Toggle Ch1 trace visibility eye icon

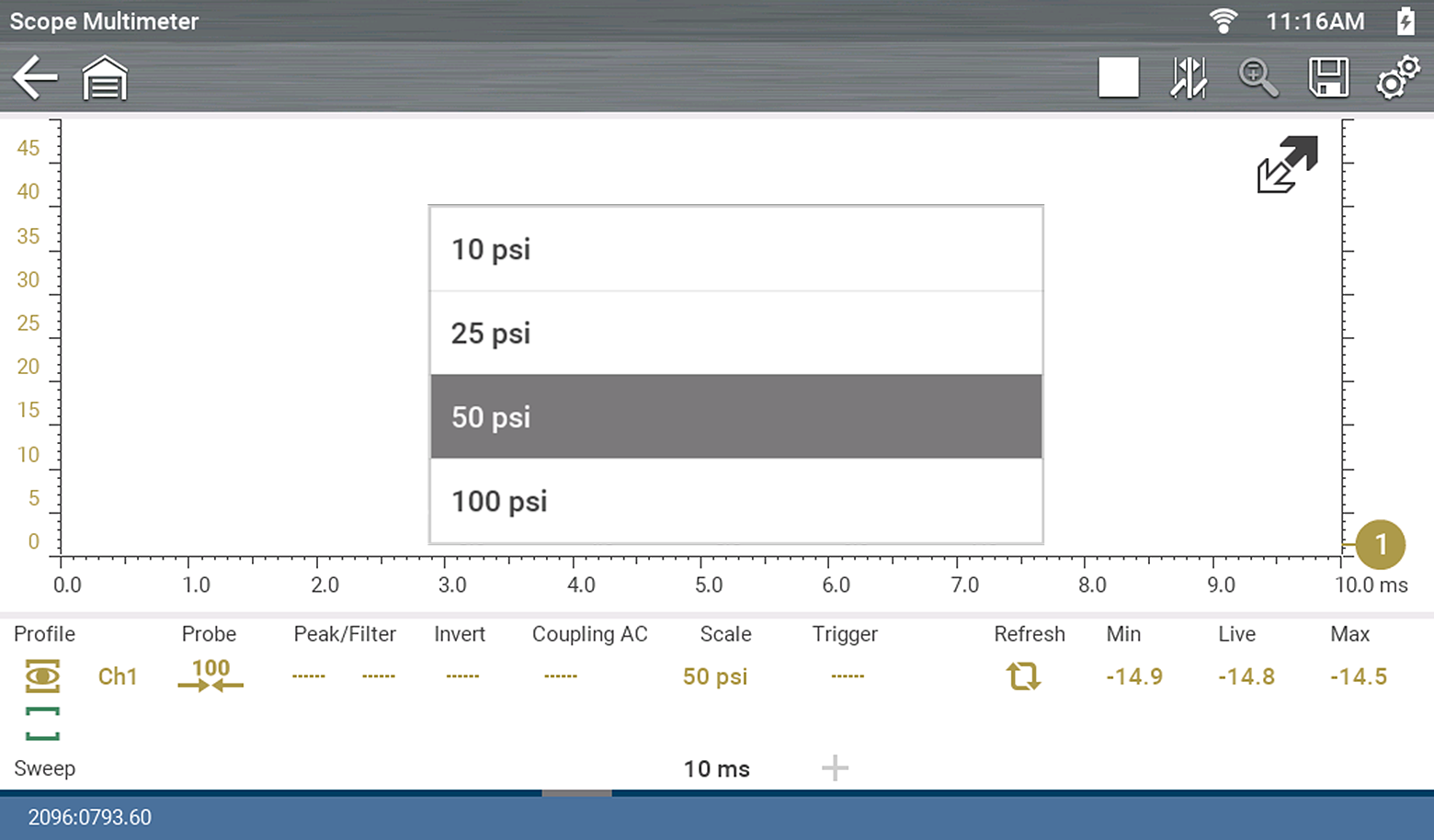pyautogui.click(x=42, y=676)
